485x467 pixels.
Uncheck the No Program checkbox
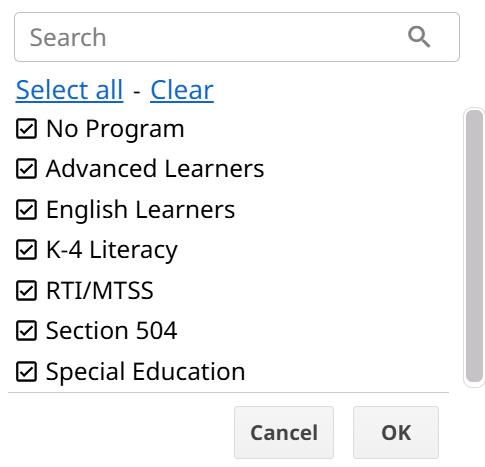(26, 128)
